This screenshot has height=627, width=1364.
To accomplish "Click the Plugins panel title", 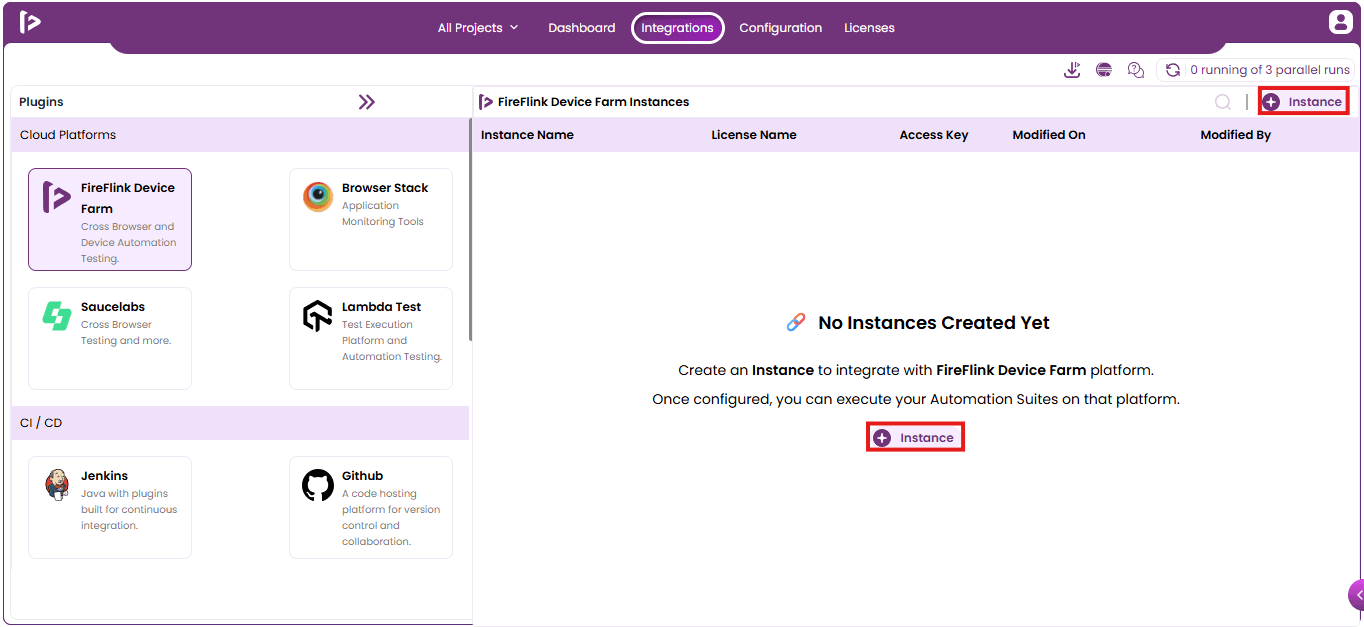I will pos(41,102).
